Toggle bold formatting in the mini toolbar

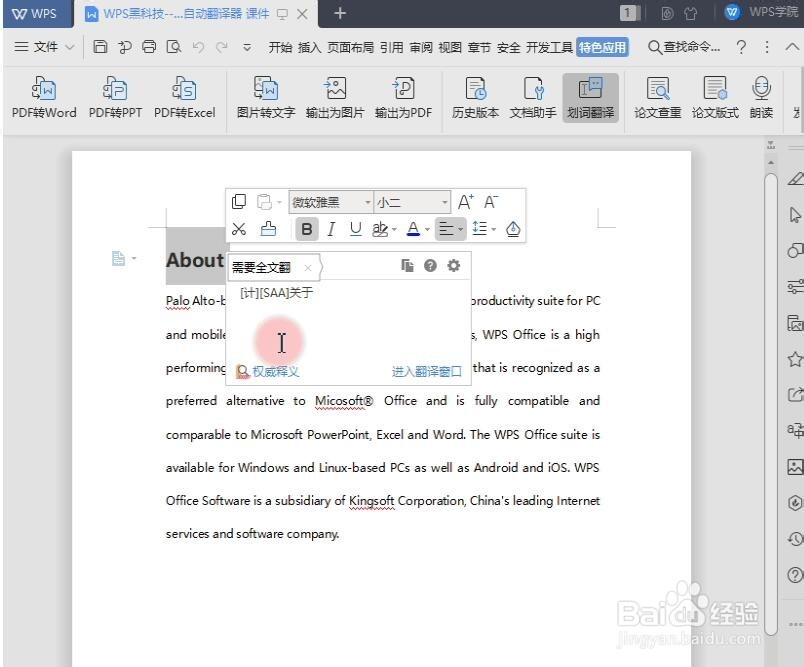307,229
